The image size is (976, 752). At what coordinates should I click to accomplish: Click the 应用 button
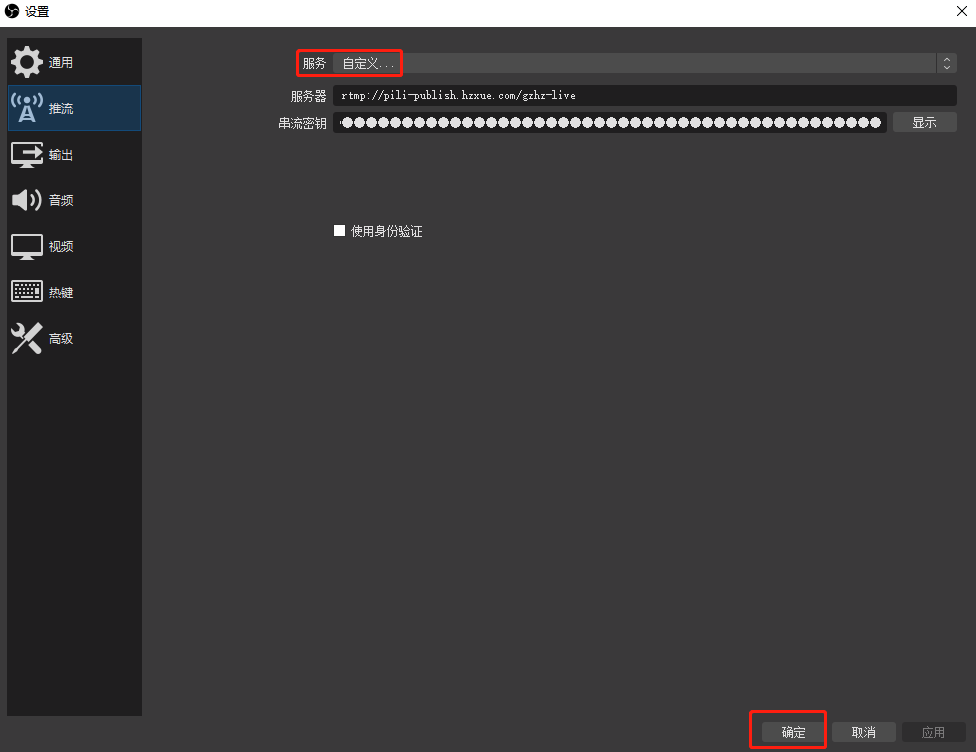point(933,732)
